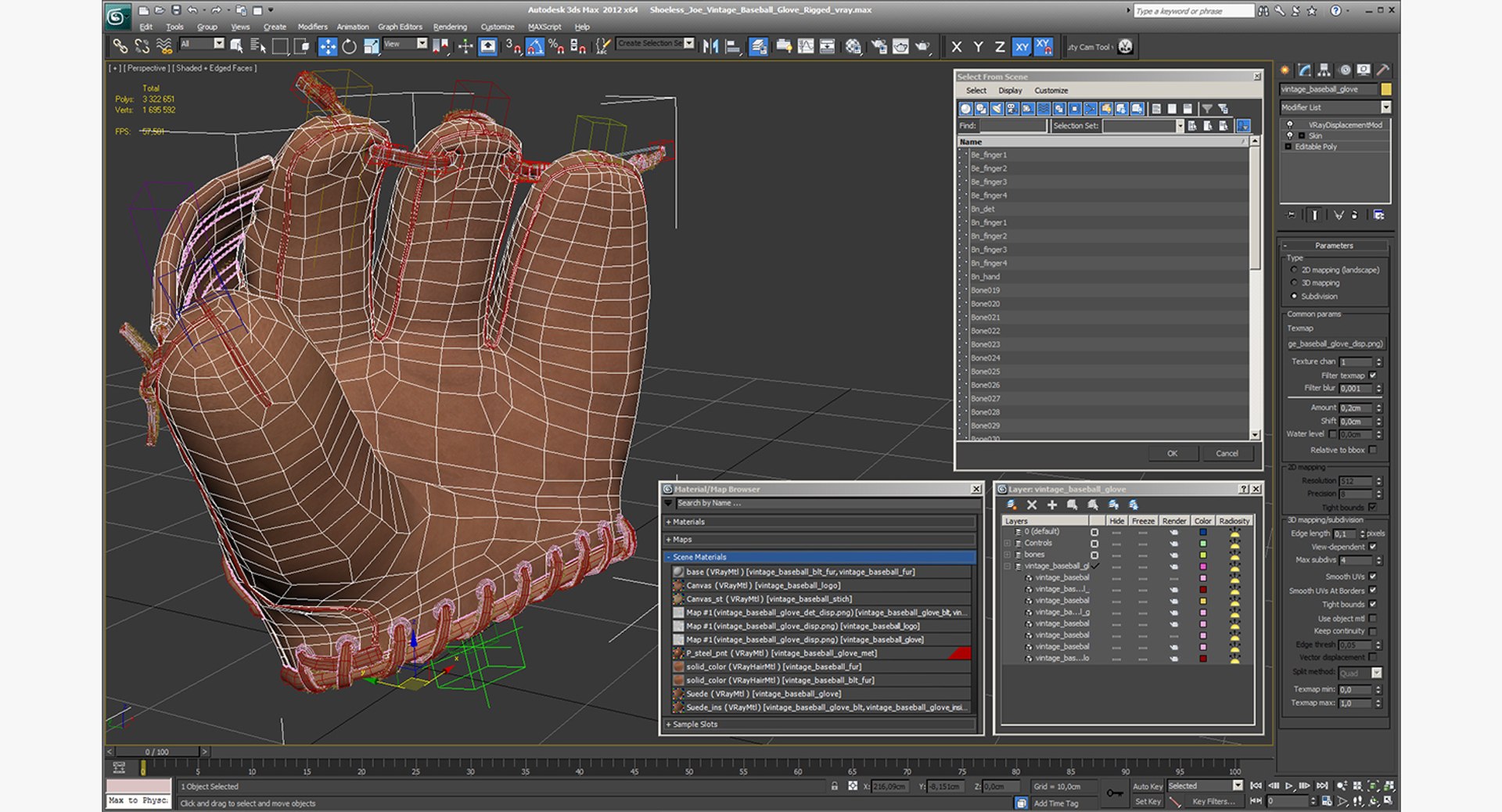Constrain to XY plane
Screen dimensions: 1502x812
[x=1022, y=46]
